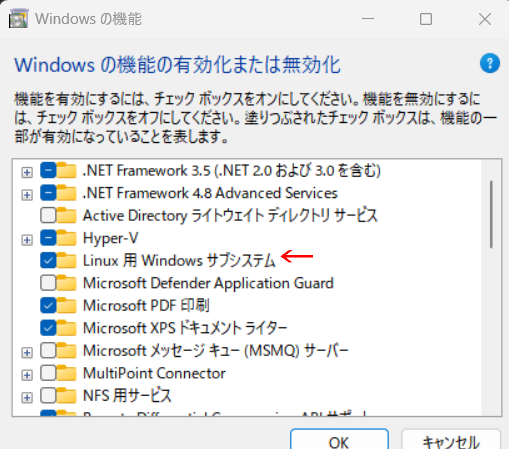Screen dimensions: 509x449
Task: Select Linux 用 Windows サブシステム label
Action: [179, 260]
